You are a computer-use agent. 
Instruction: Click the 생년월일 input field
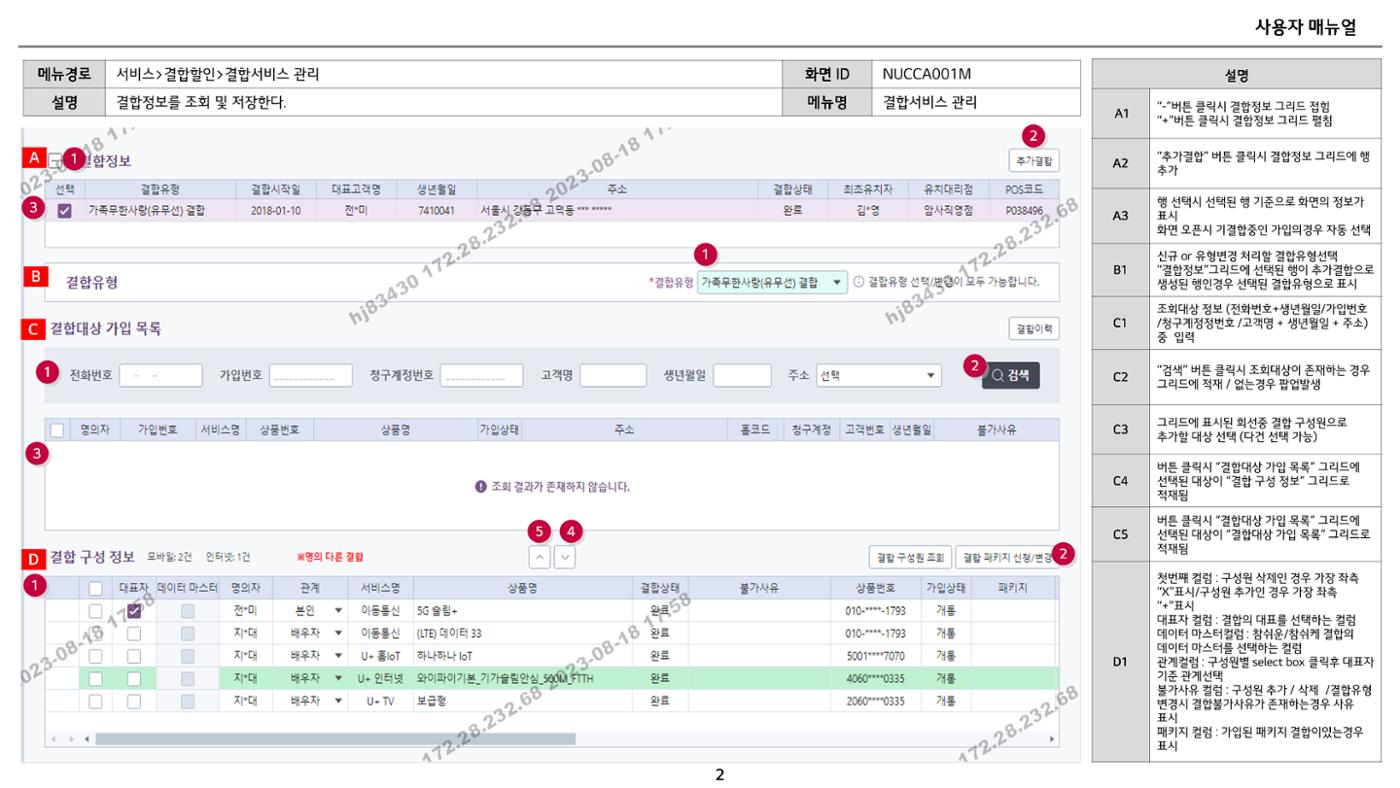[x=742, y=375]
